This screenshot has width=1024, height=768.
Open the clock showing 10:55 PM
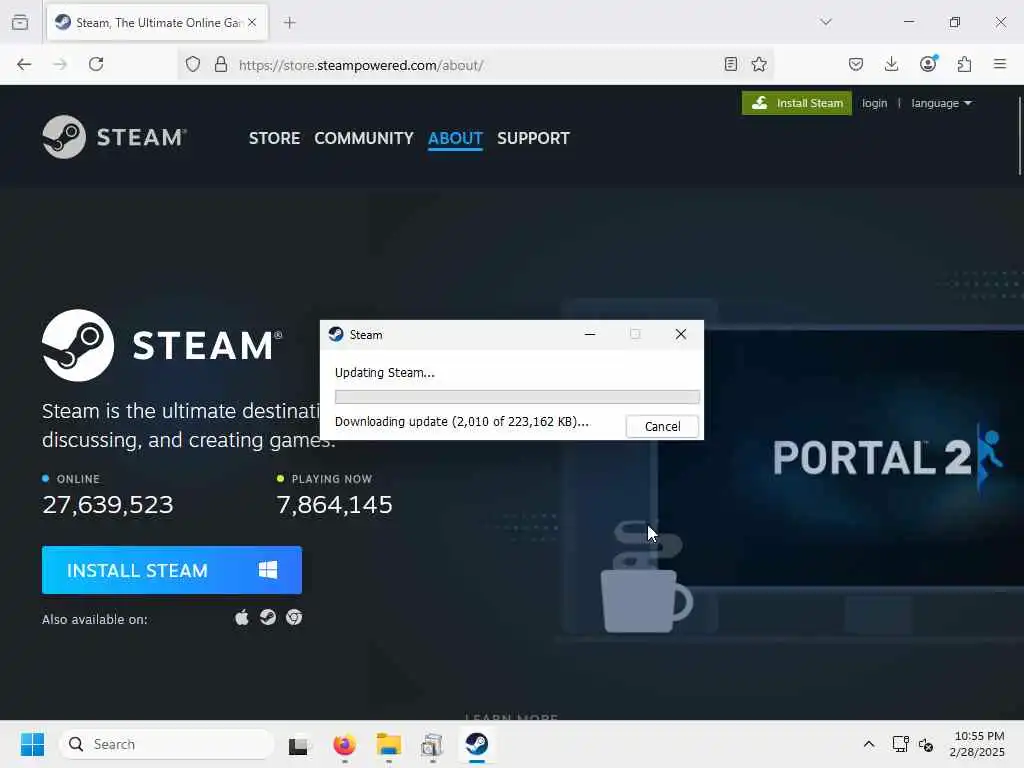click(977, 744)
